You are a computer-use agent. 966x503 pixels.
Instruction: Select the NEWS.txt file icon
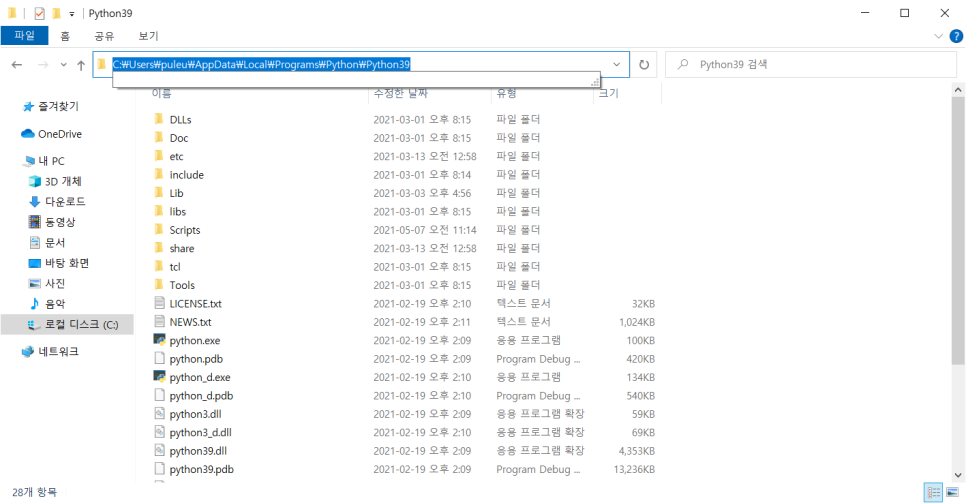click(160, 322)
